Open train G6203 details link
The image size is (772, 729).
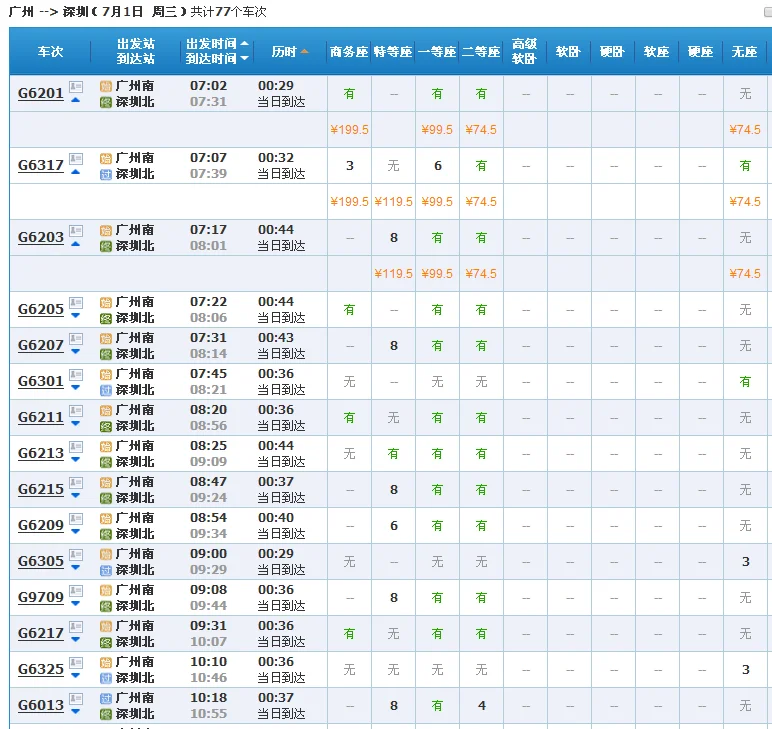[41, 237]
